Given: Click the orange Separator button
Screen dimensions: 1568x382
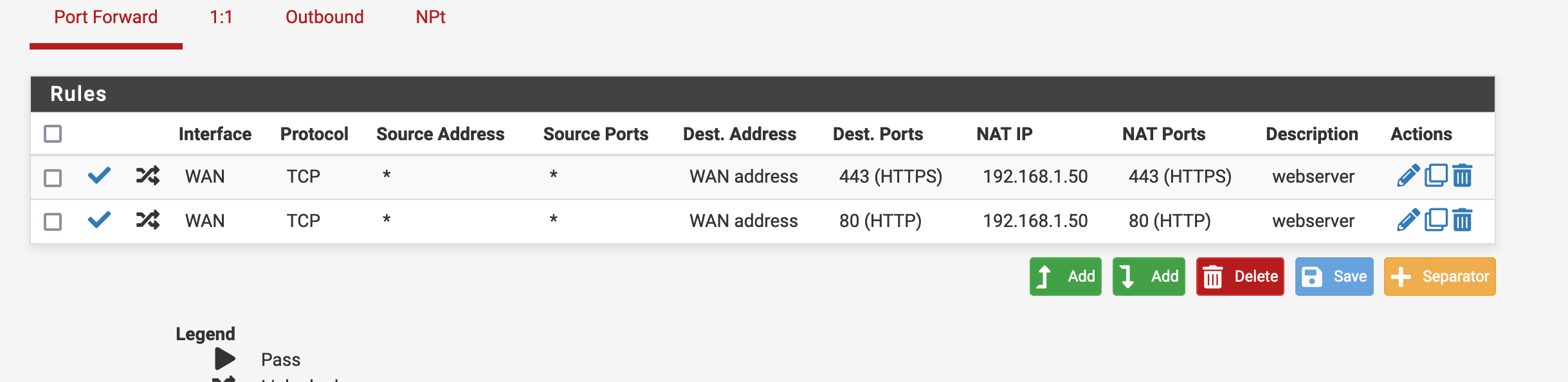Looking at the screenshot, I should coord(1440,277).
